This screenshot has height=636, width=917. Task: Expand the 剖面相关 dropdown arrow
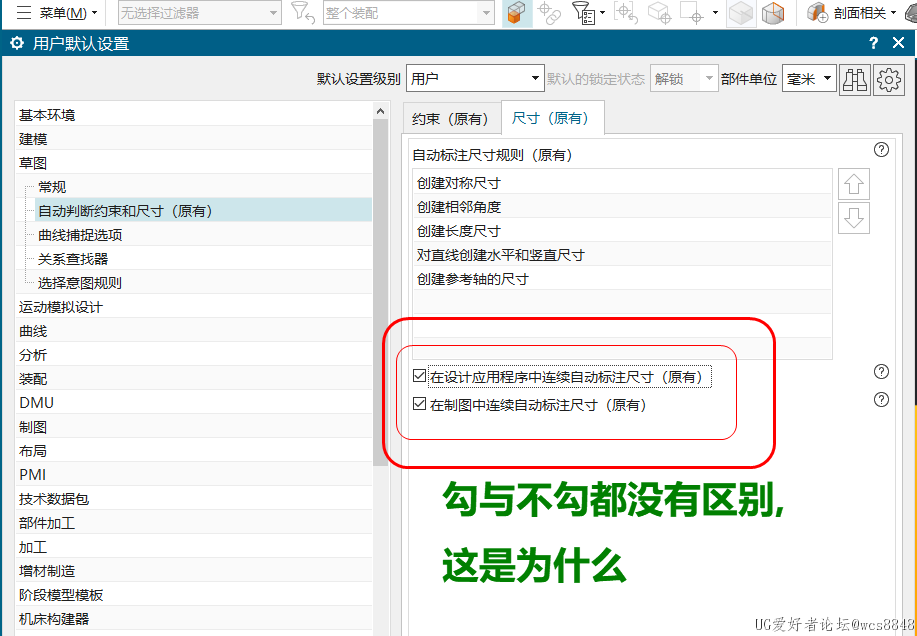[x=894, y=13]
